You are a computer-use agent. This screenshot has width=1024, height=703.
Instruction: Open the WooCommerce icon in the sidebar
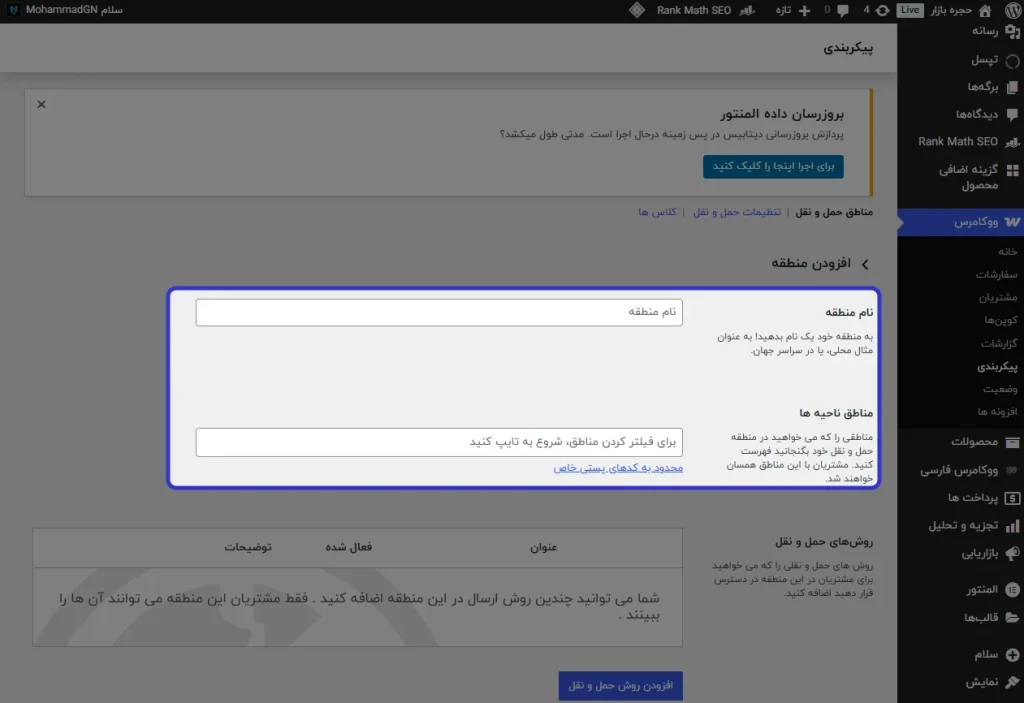tap(1010, 221)
